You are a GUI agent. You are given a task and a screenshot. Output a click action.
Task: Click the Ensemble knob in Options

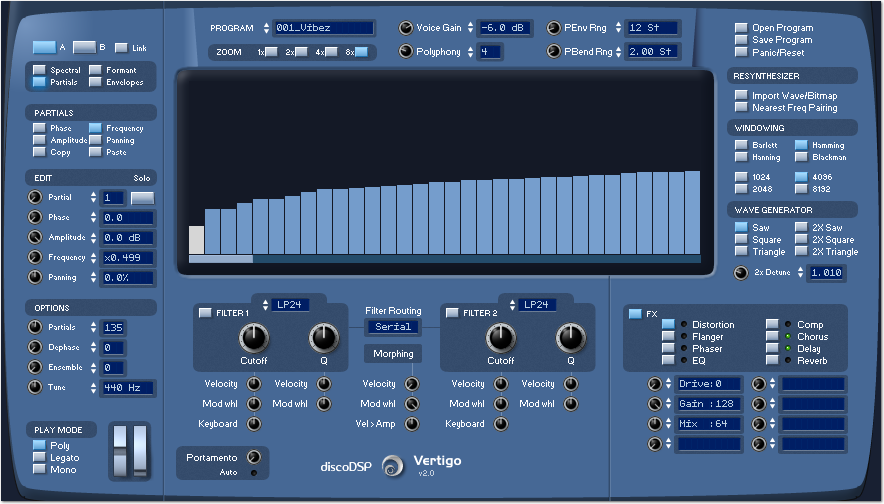[x=36, y=367]
